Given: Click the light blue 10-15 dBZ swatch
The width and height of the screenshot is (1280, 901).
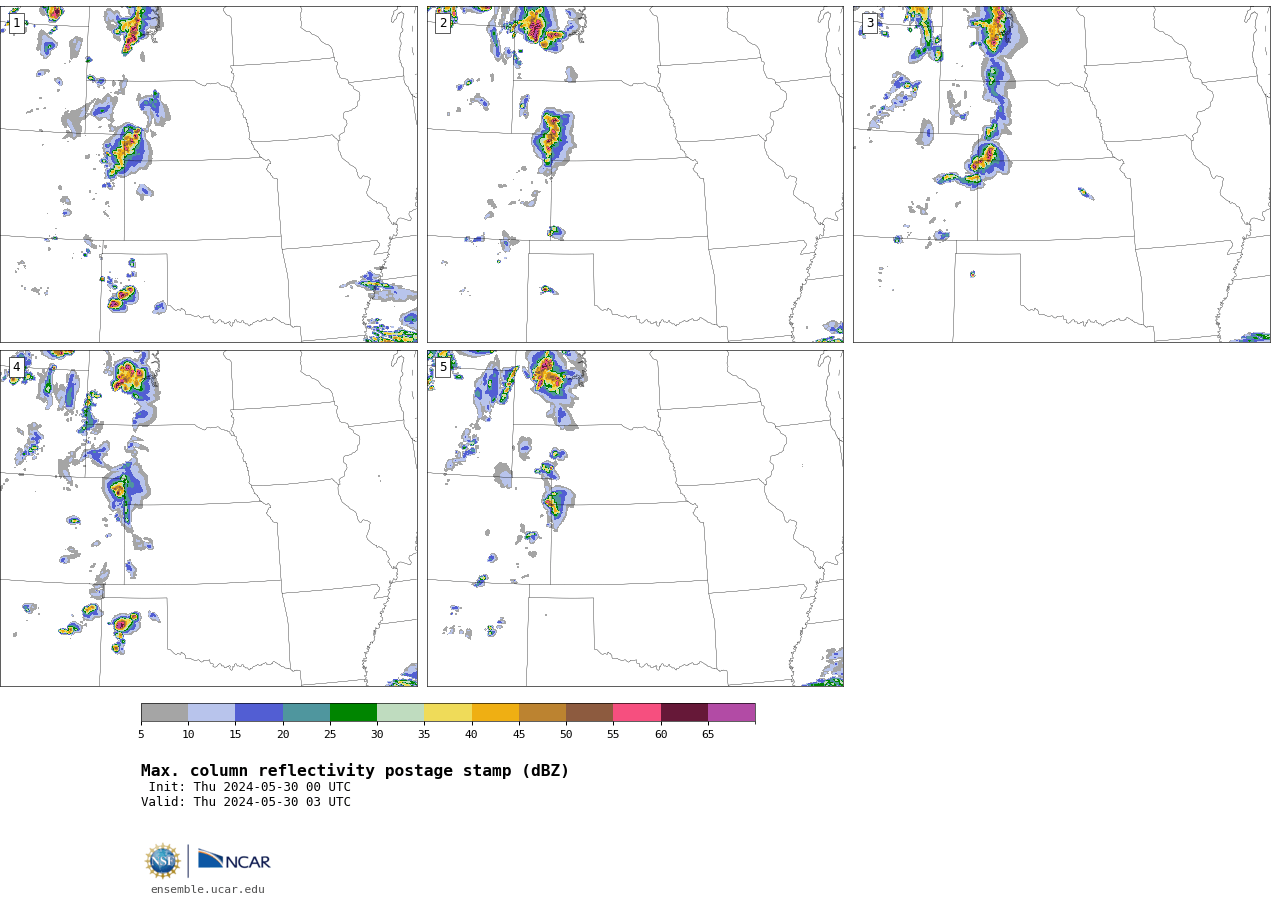Looking at the screenshot, I should [212, 713].
